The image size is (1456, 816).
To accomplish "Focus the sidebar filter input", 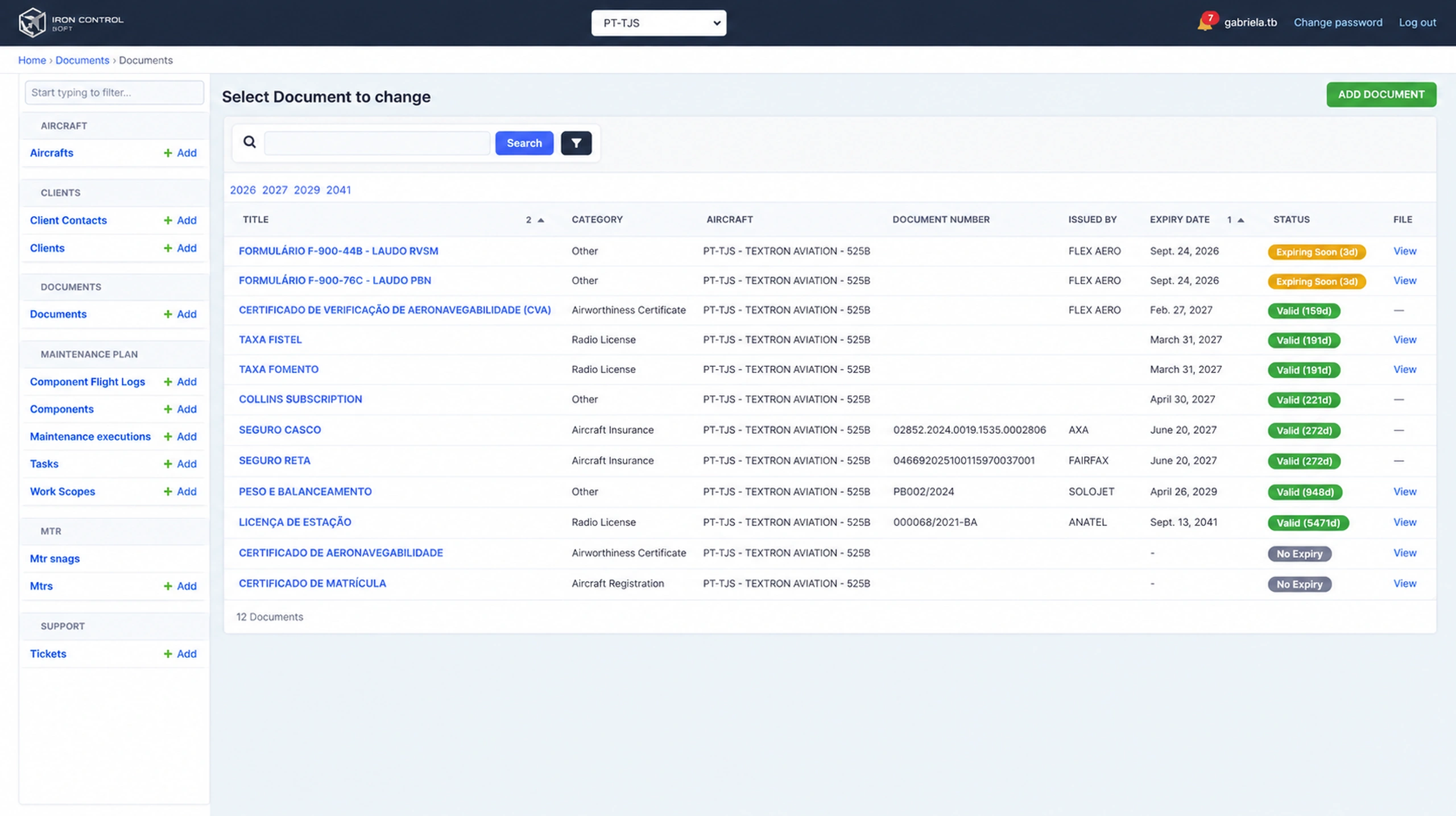I will coord(114,92).
